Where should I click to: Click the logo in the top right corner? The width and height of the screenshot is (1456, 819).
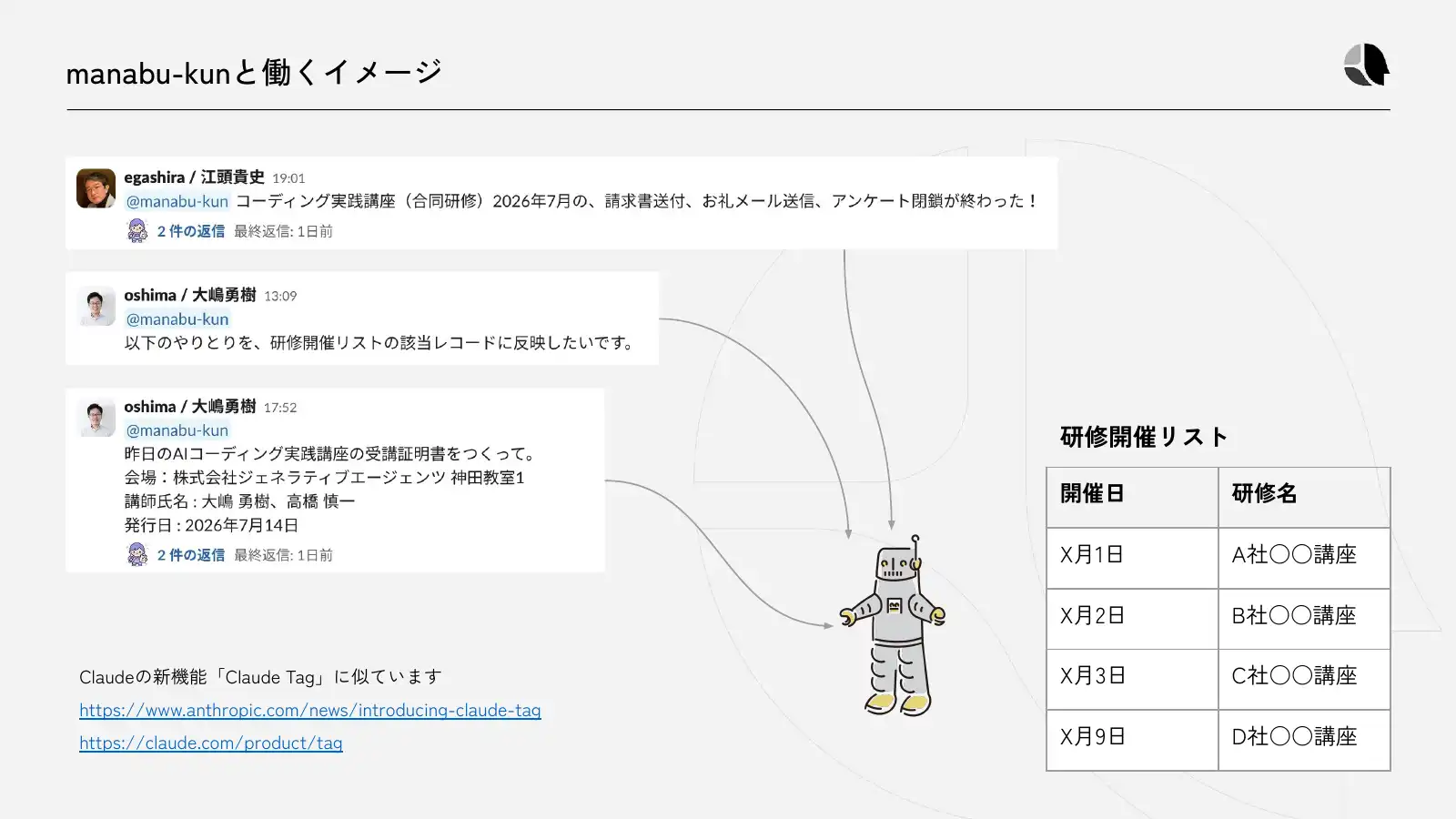click(x=1367, y=65)
